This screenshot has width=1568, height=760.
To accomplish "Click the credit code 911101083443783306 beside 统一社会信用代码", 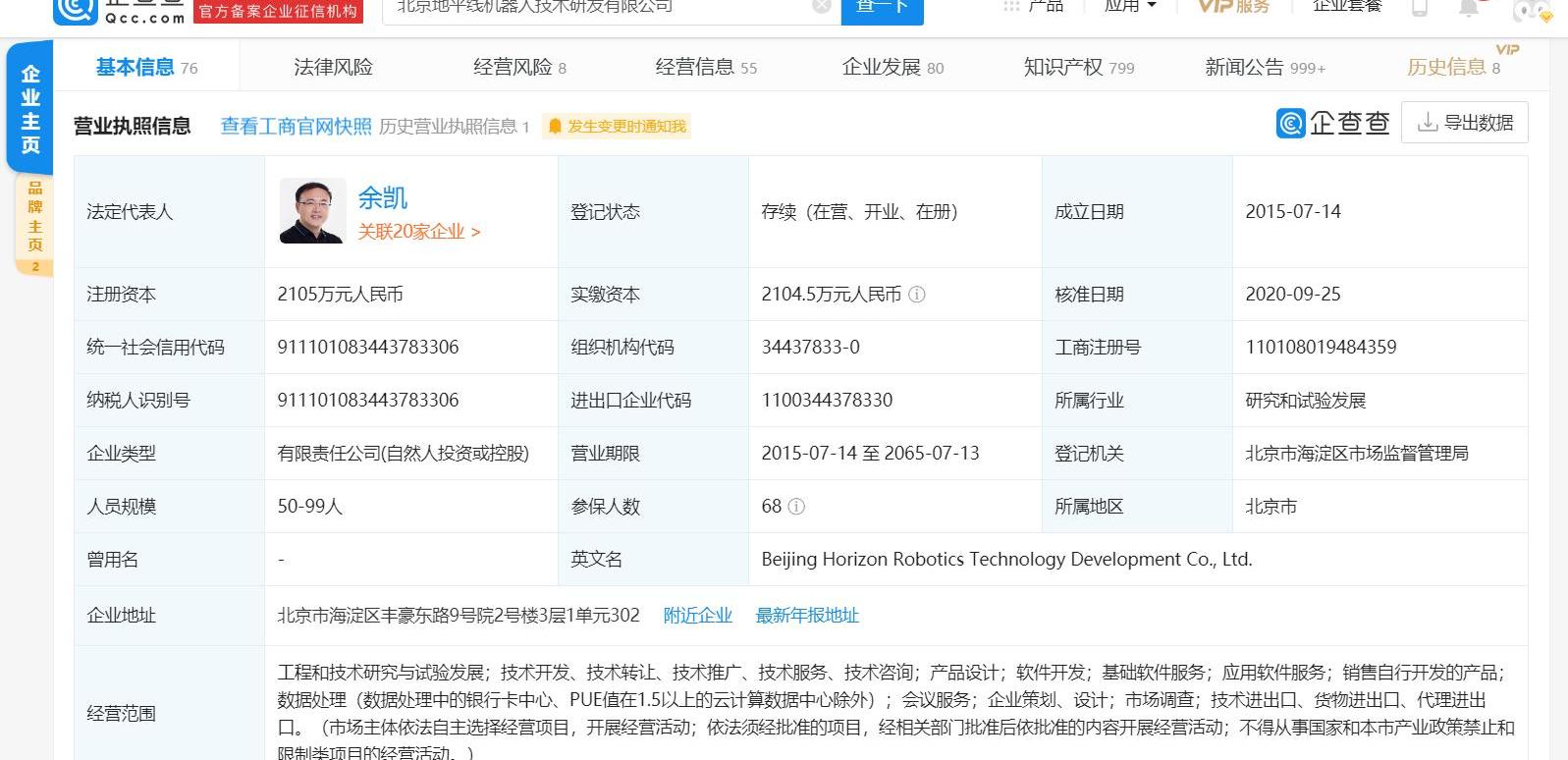I will 368,348.
